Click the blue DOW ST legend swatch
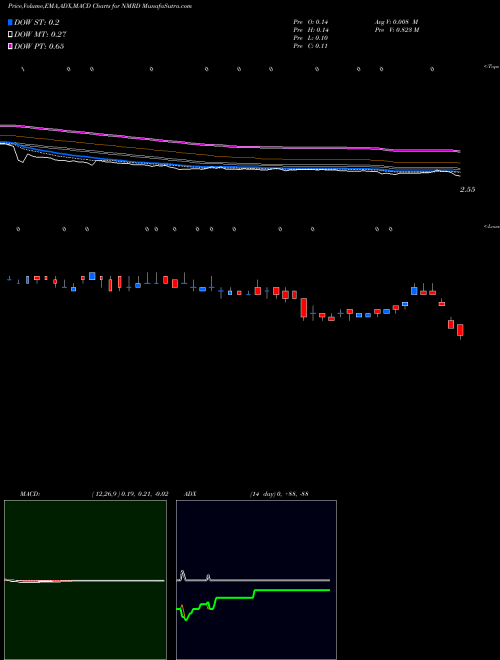This screenshot has width=500, height=660. pos(10,22)
